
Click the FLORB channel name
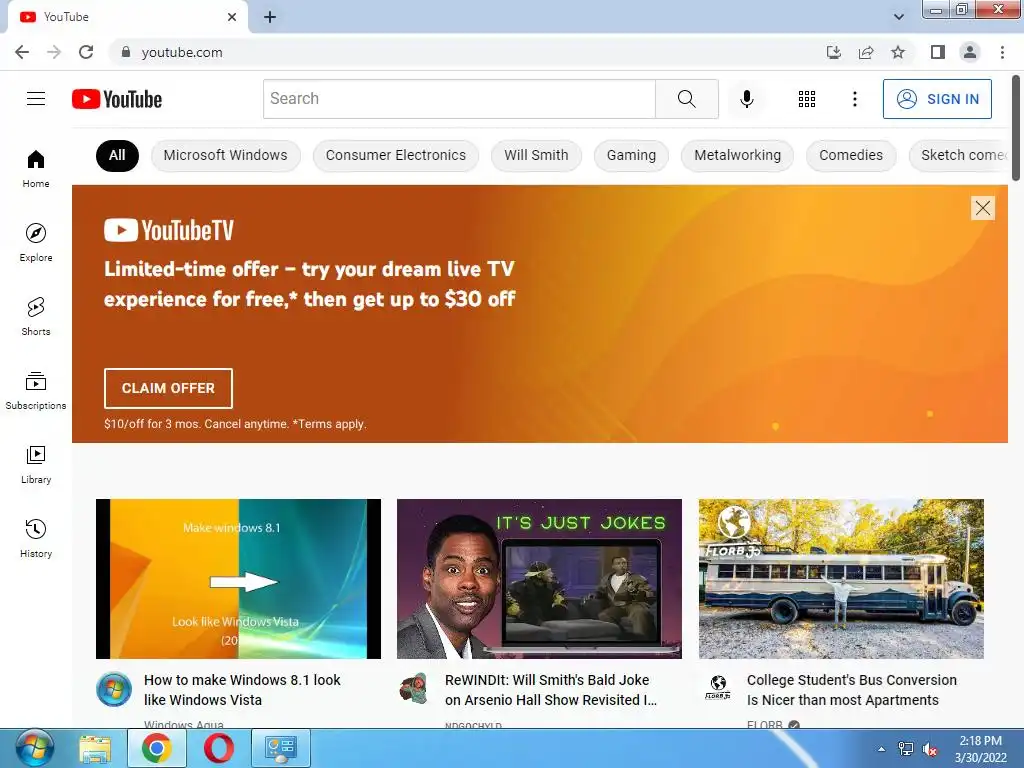(x=765, y=724)
